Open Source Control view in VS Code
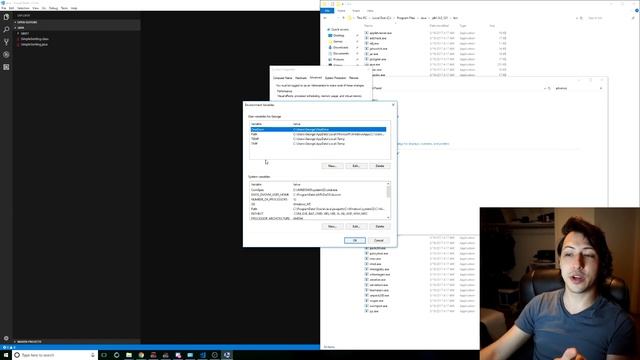 point(6,42)
